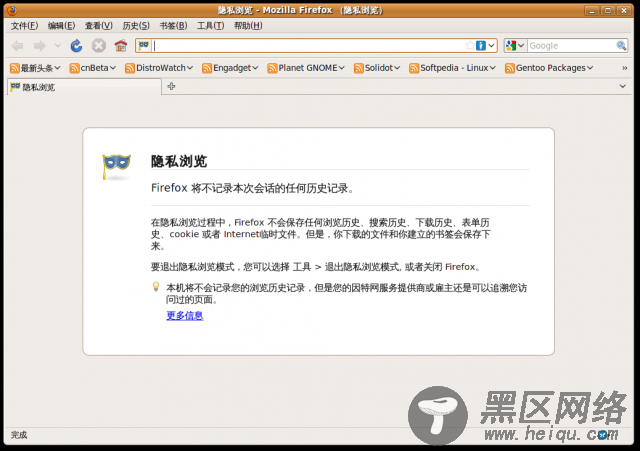Viewport: 640px width, 451px height.
Task: Click the cnBeta feed icon
Action: [74, 68]
